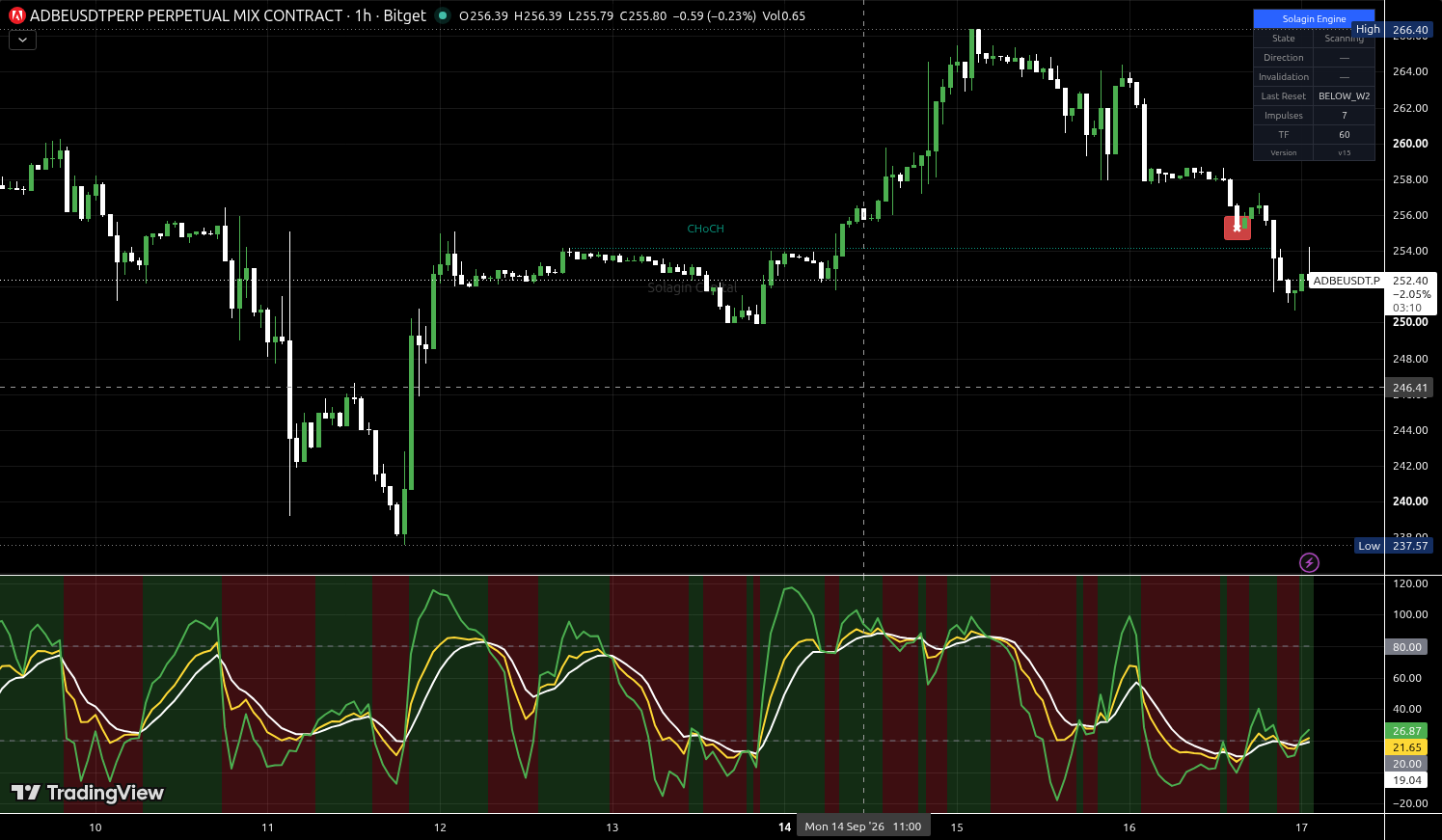Image resolution: width=1442 pixels, height=840 pixels.
Task: Click the 'Version' cell in Solagin table
Action: [1283, 152]
